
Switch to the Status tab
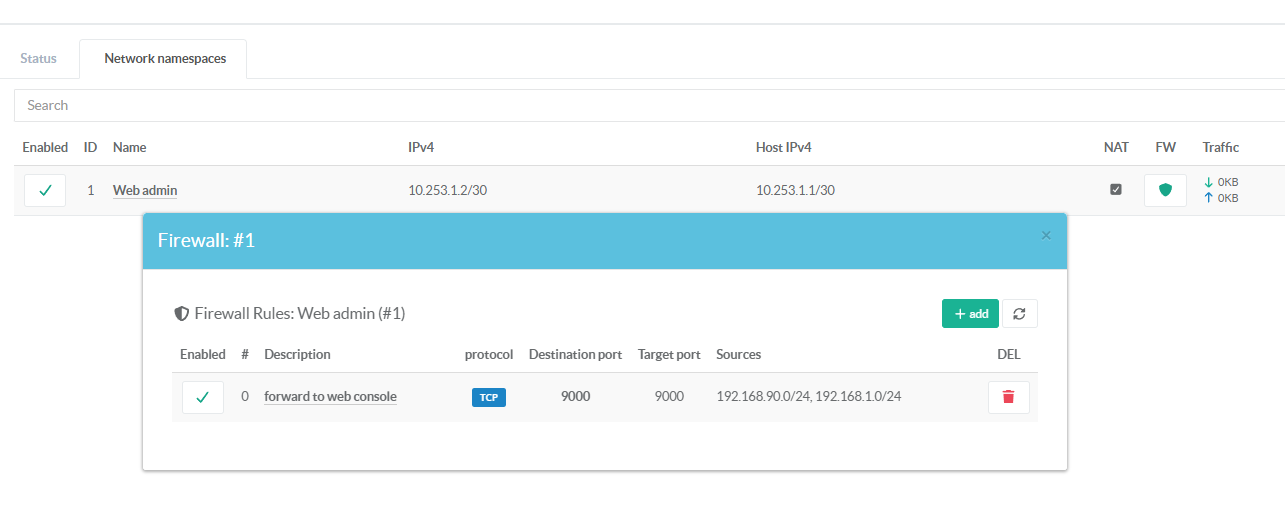point(39,58)
